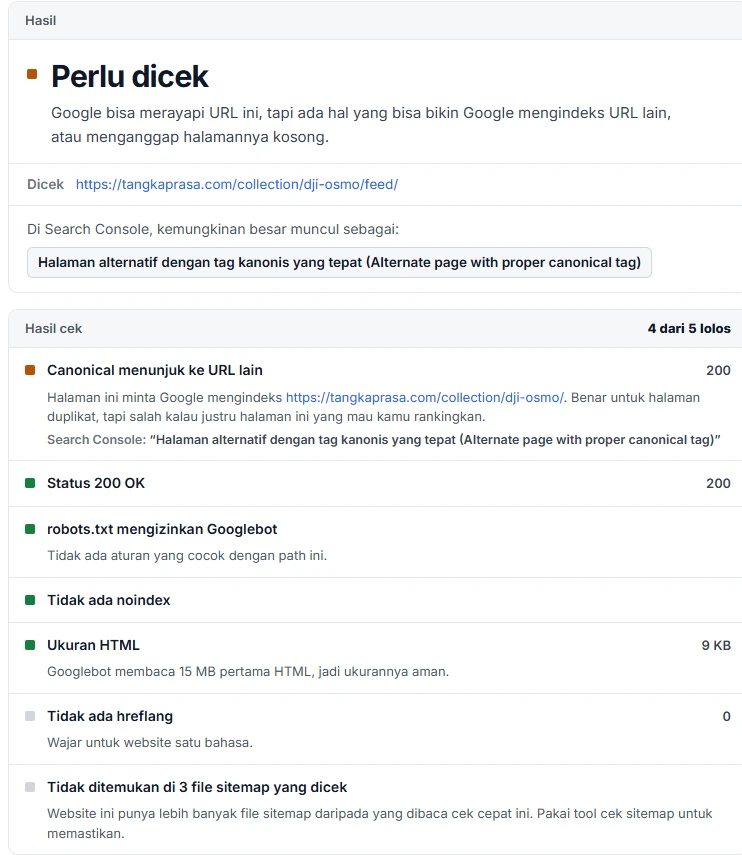Click the 'Dicek' label
Image resolution: width=742 pixels, height=855 pixels.
(x=45, y=184)
